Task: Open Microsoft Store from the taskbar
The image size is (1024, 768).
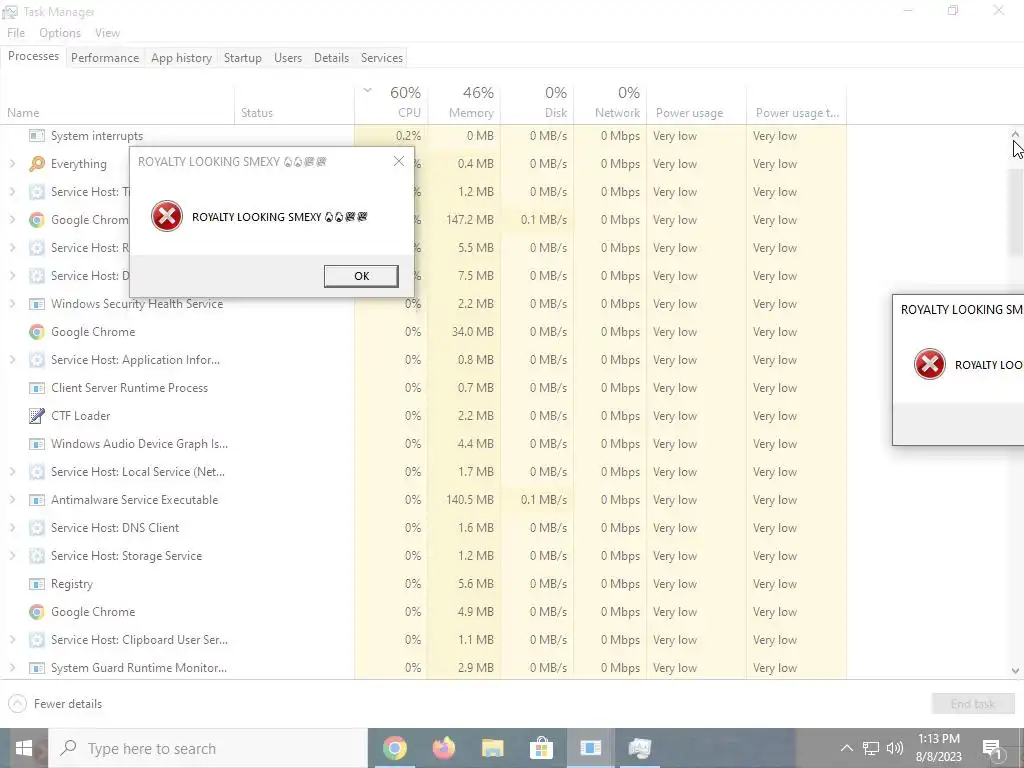Action: point(541,748)
